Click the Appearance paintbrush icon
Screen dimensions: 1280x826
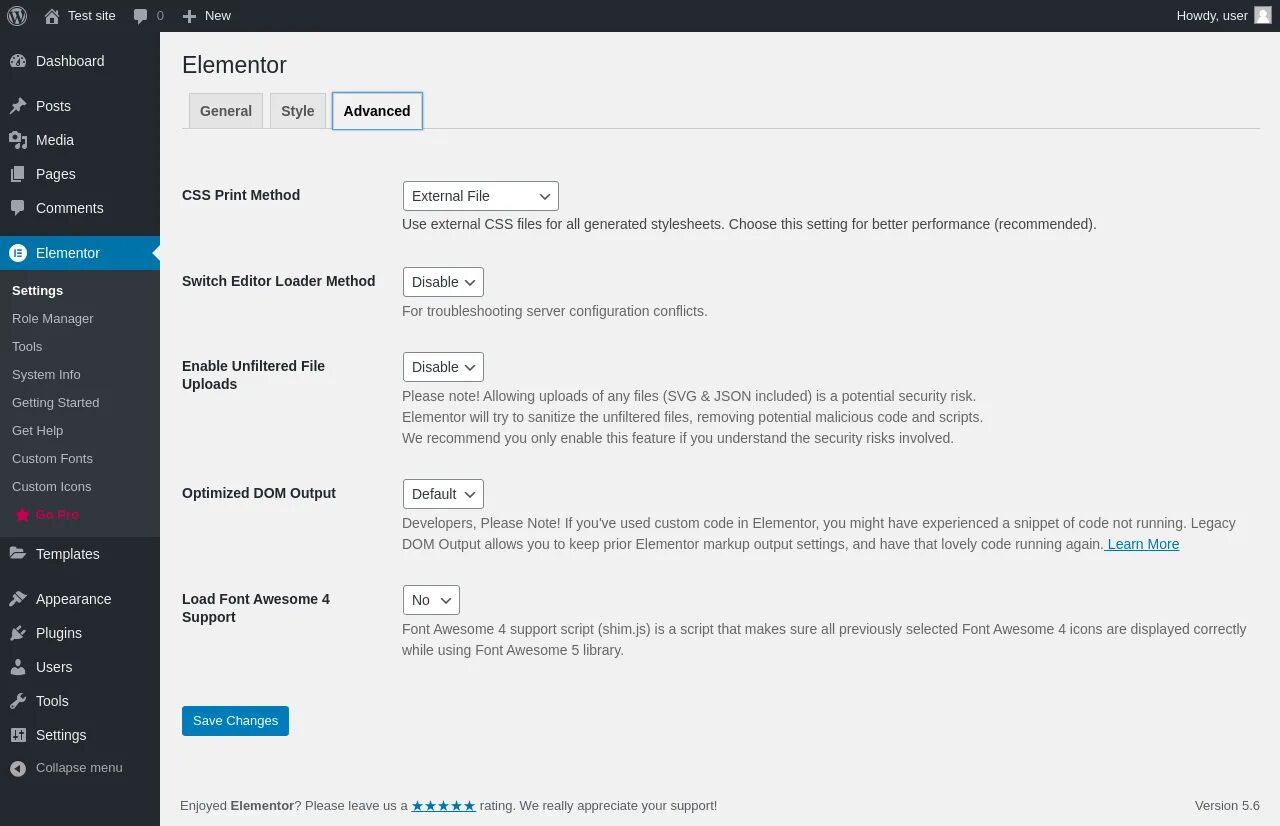(18, 599)
